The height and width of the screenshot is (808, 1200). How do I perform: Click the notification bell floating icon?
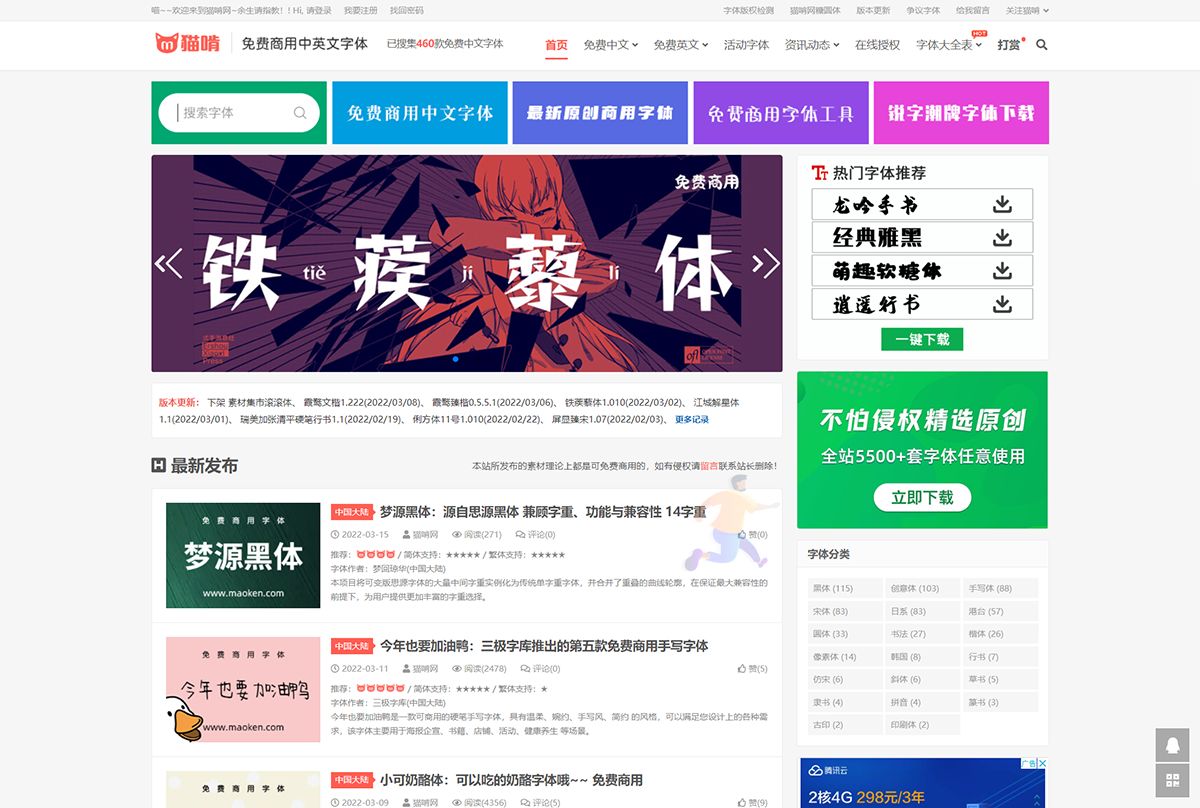point(1172,745)
